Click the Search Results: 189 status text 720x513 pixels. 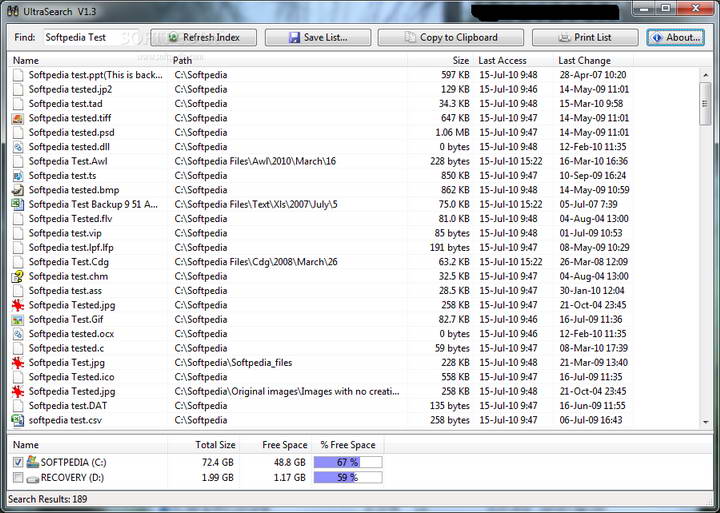click(x=47, y=499)
